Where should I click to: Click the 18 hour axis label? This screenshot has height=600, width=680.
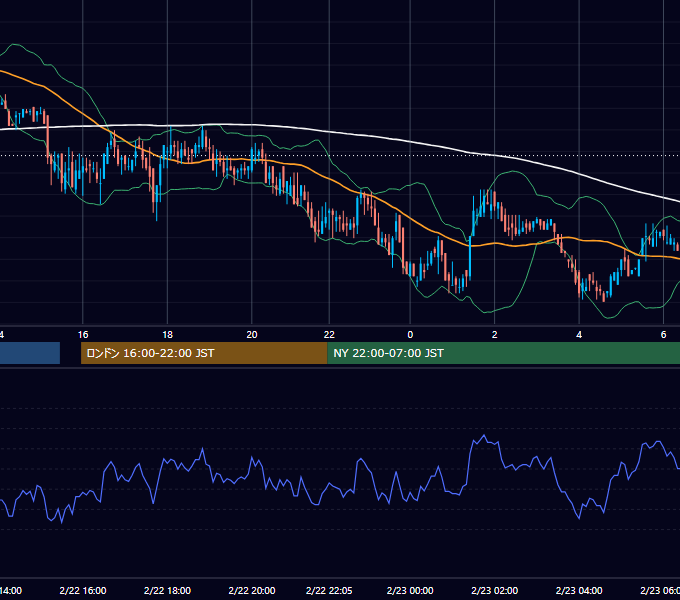coord(167,335)
